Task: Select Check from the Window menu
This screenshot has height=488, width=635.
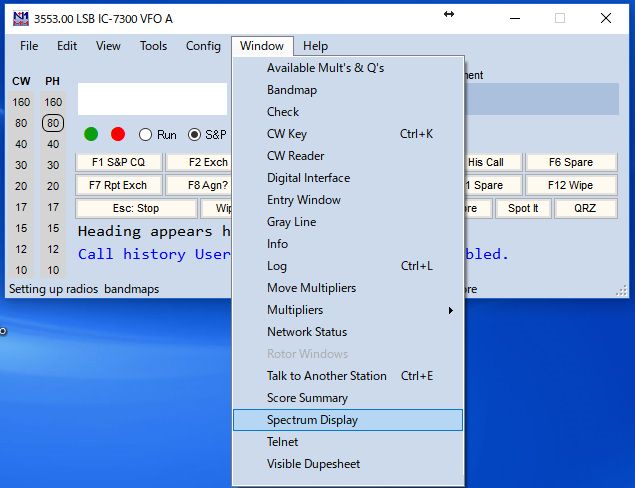Action: click(348, 112)
